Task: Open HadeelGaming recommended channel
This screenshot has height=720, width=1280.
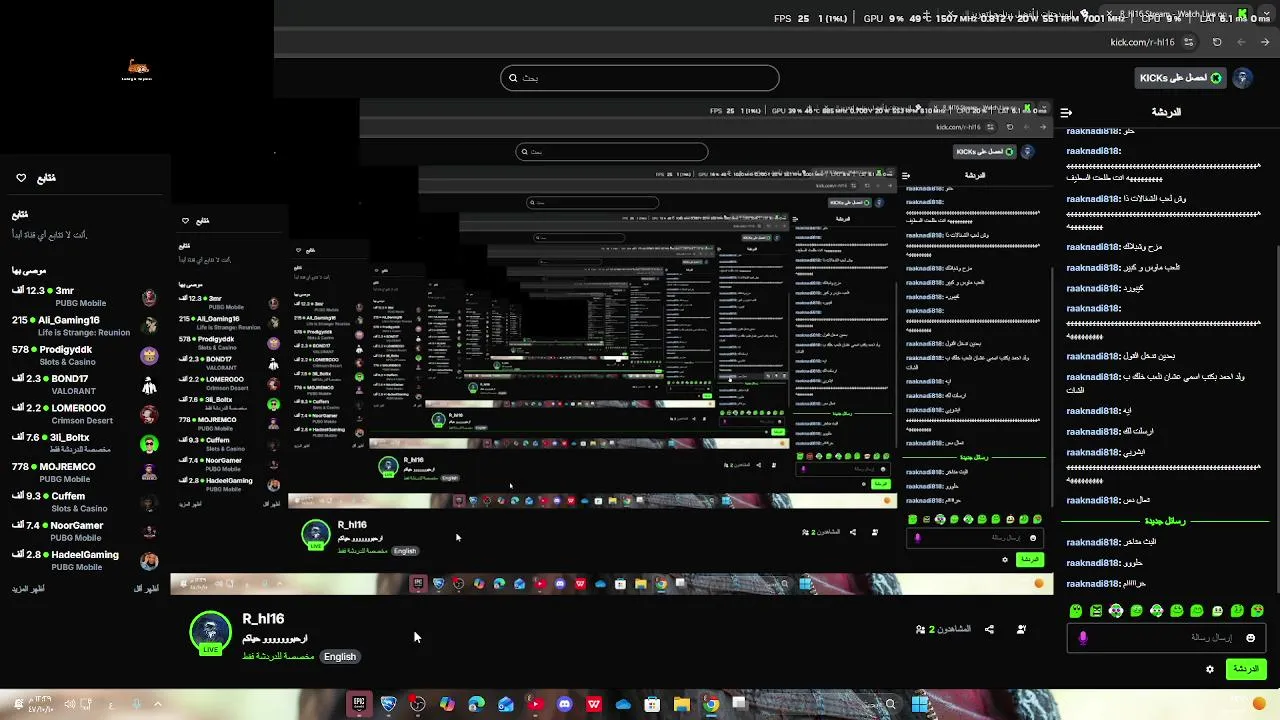Action: 85,560
